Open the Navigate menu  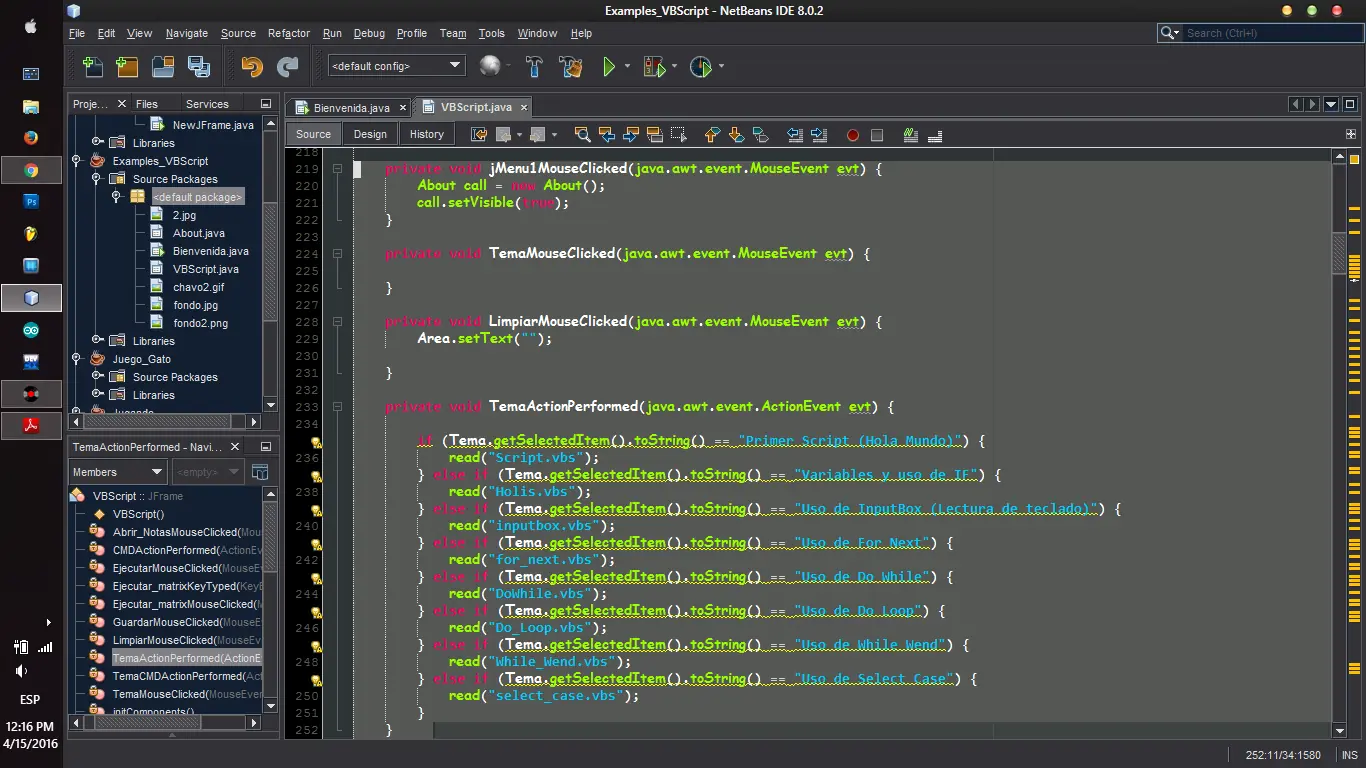click(187, 33)
